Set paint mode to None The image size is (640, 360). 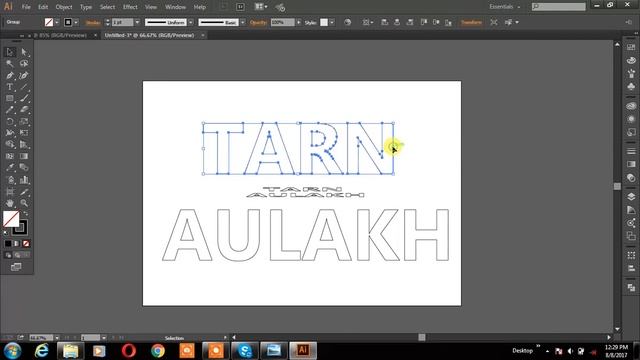coord(26,244)
